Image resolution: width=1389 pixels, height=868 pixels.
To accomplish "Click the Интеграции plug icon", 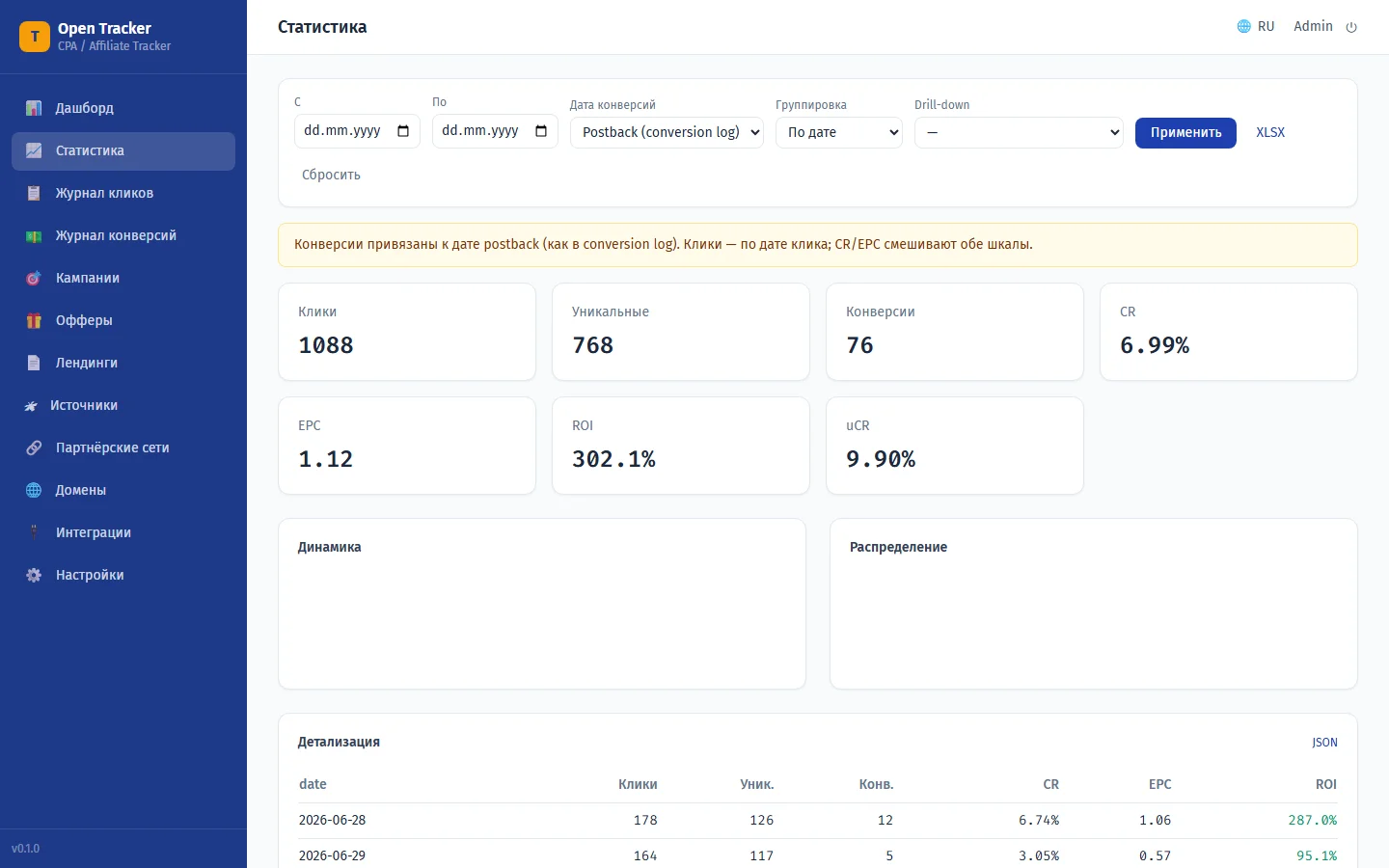I will [34, 532].
